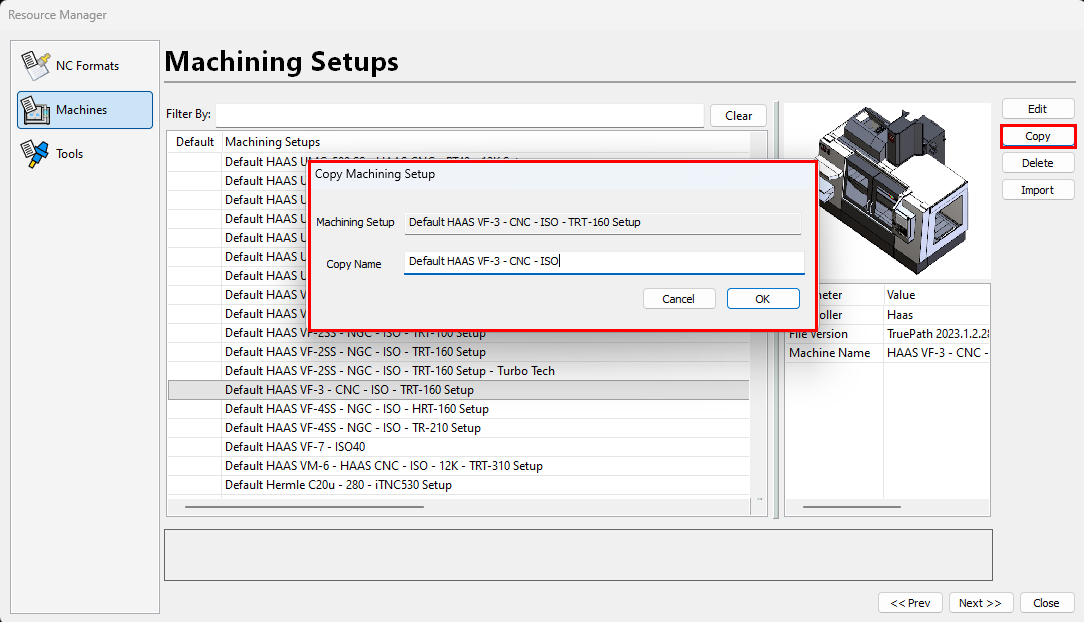1084x622 pixels.
Task: Focus the Copy Name input field
Action: (x=604, y=262)
